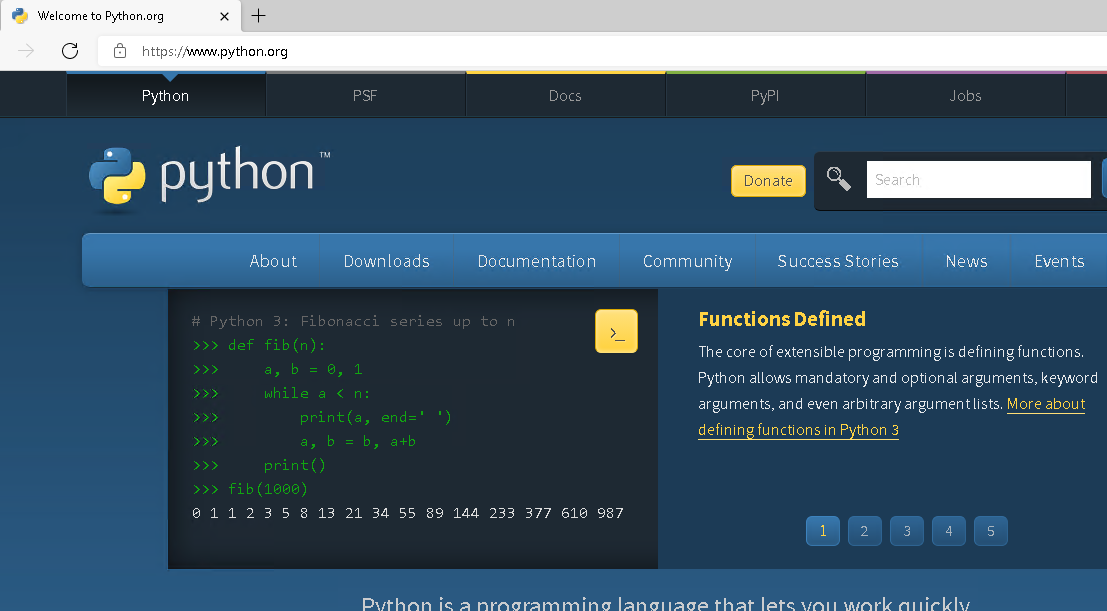Open a new browser tab
Viewport: 1107px width, 611px height.
click(258, 16)
